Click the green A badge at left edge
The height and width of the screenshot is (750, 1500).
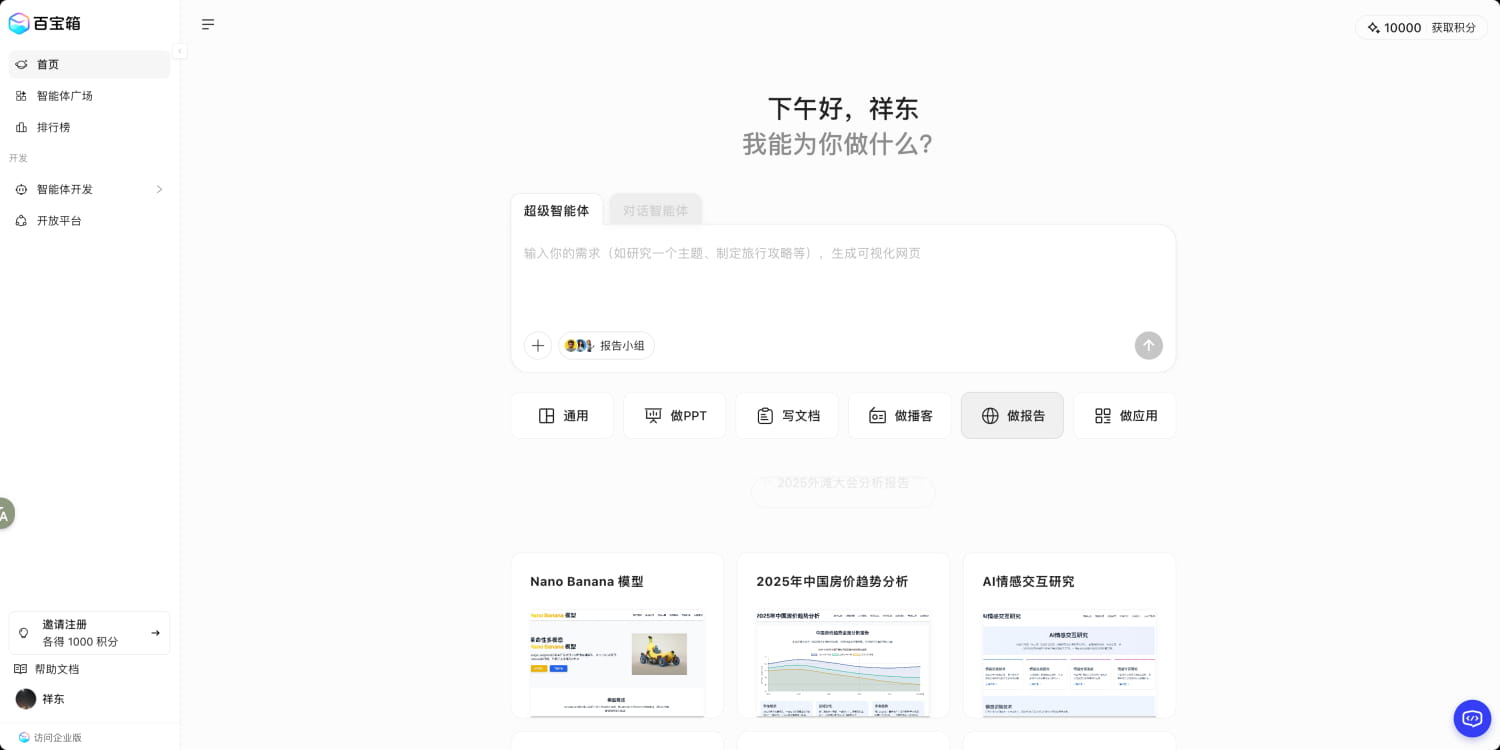point(5,514)
